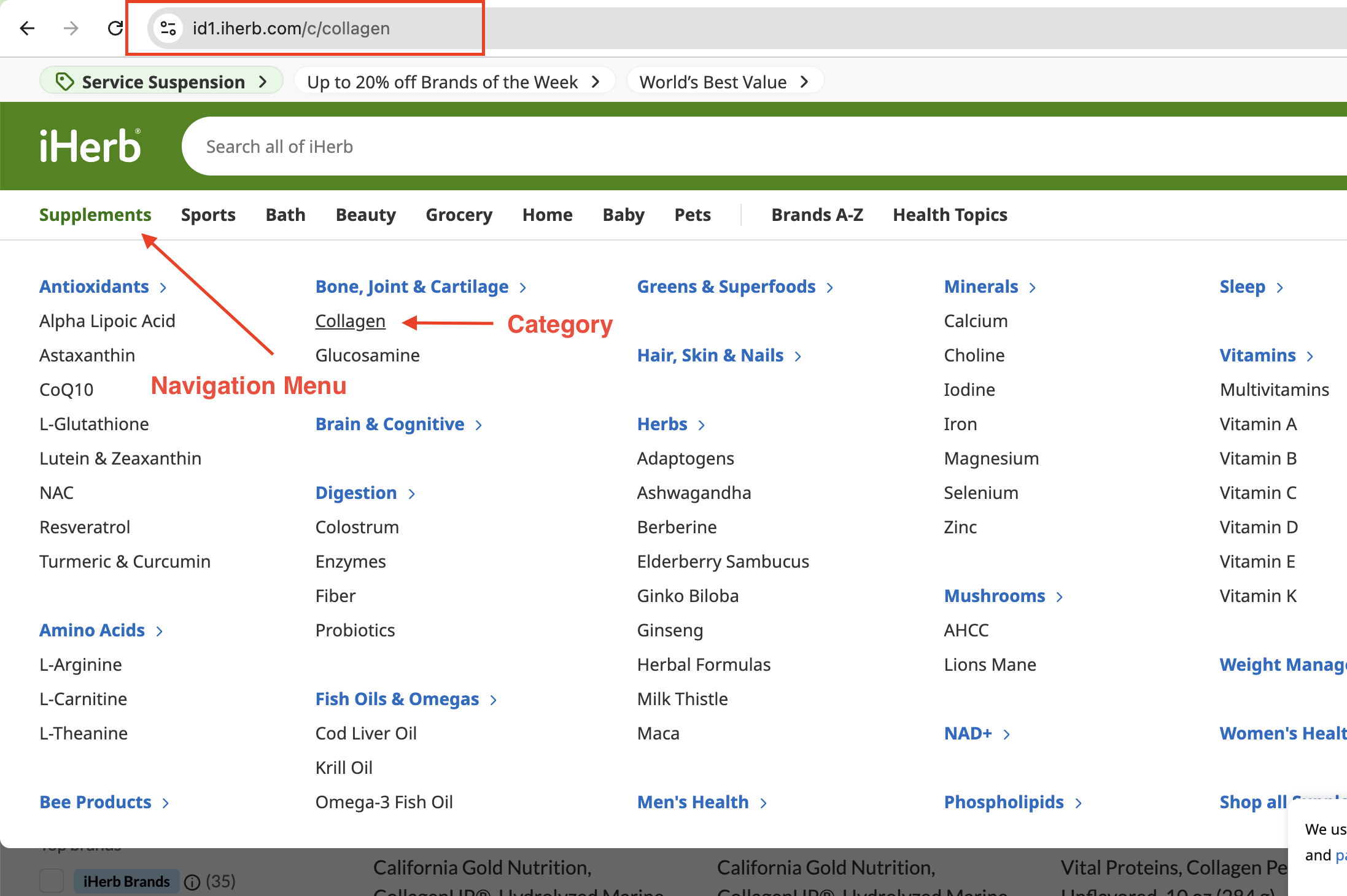Image resolution: width=1347 pixels, height=896 pixels.
Task: Expand the Minerals chevron
Action: pos(1033,287)
